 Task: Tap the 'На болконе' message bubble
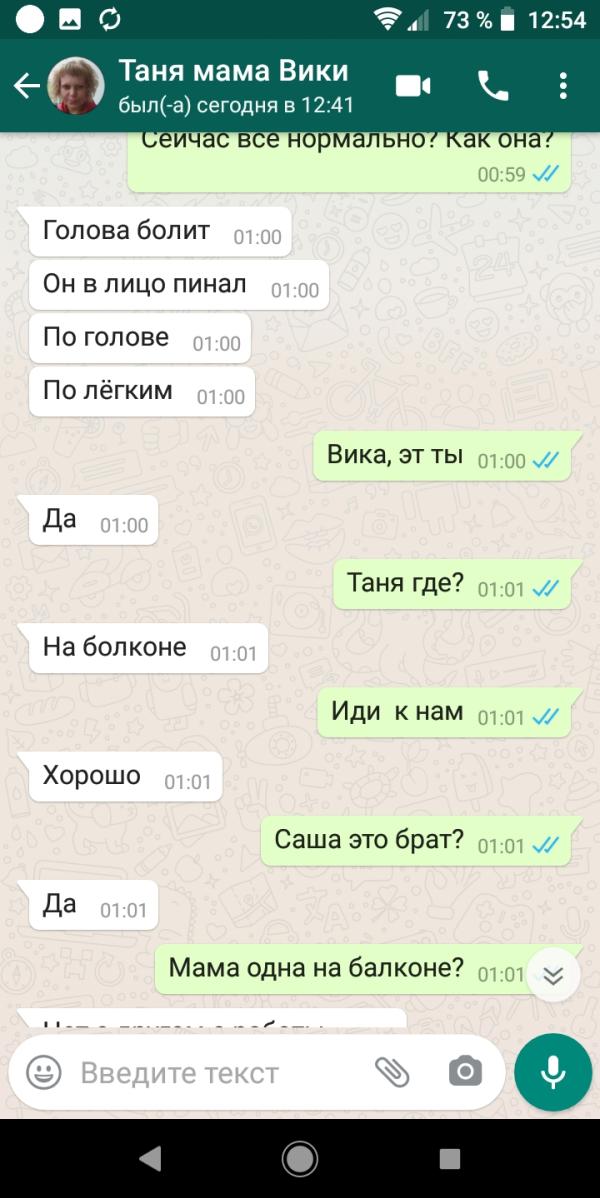coord(148,648)
